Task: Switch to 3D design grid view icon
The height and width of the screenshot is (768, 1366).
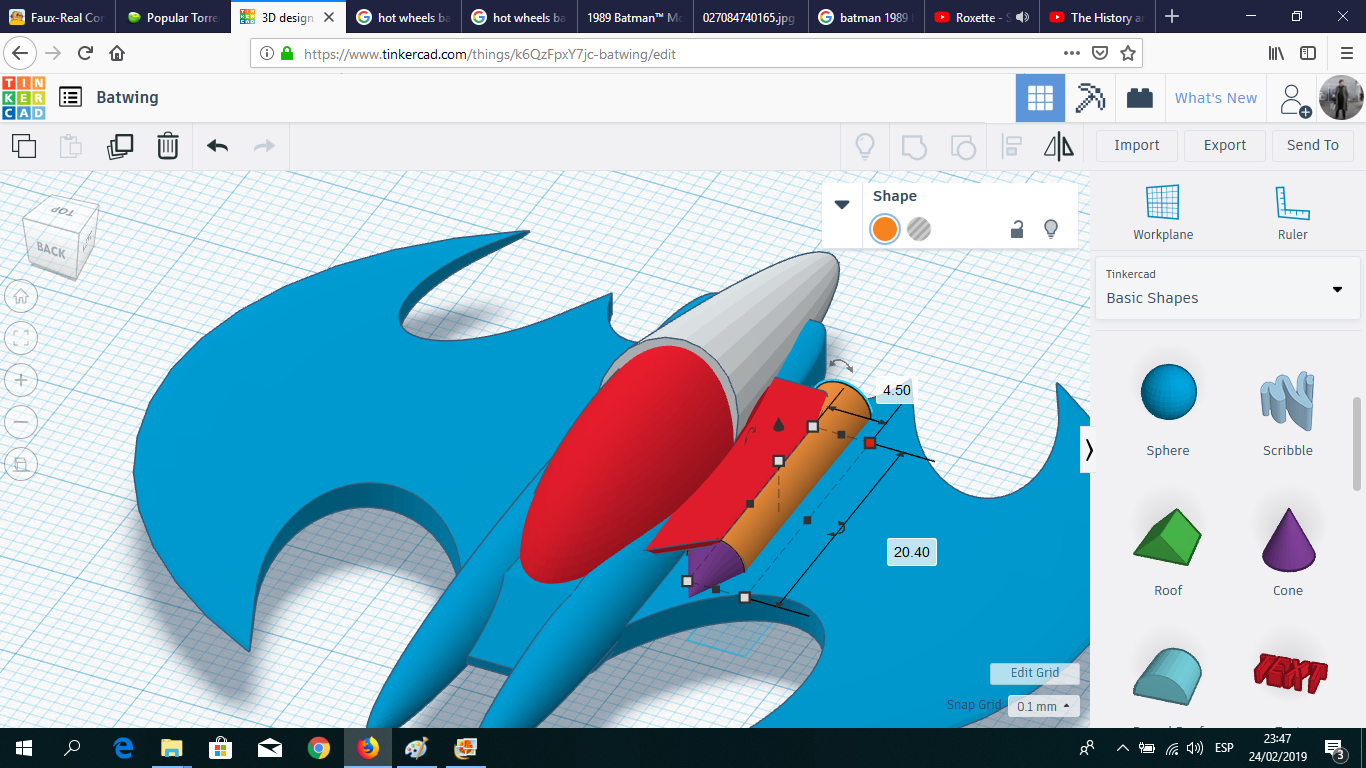Action: tap(1040, 98)
